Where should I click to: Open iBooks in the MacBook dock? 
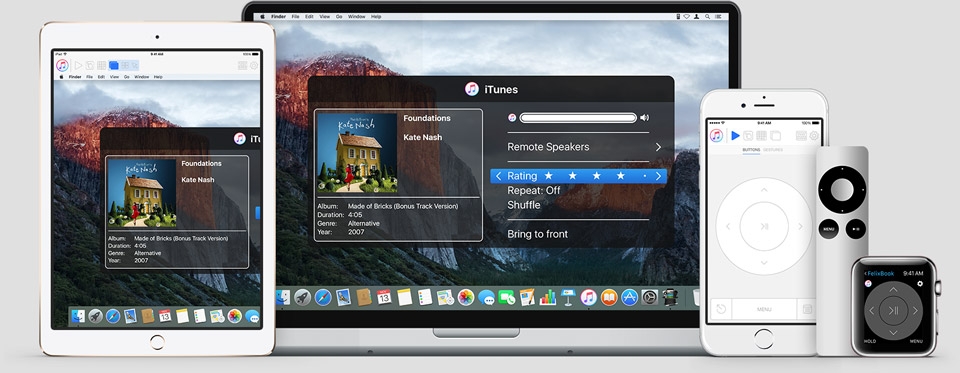click(609, 297)
